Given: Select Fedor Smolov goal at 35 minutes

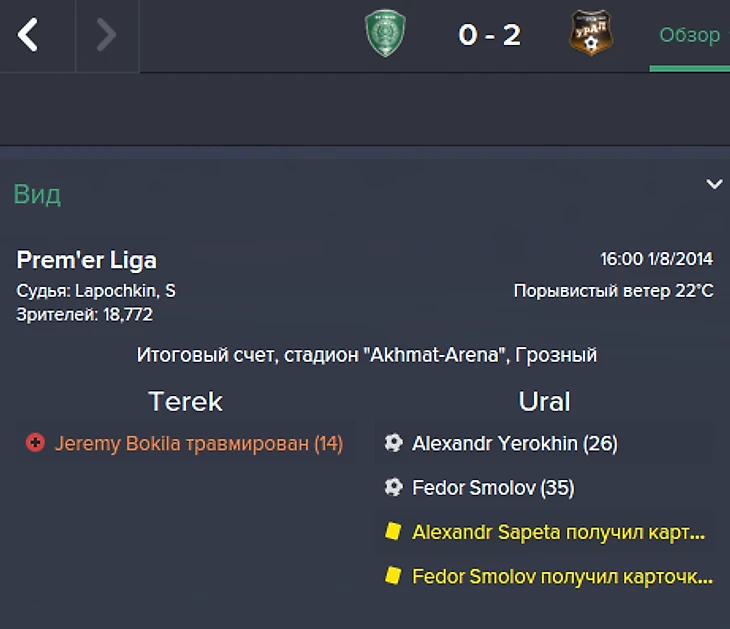Looking at the screenshot, I should (x=493, y=488).
